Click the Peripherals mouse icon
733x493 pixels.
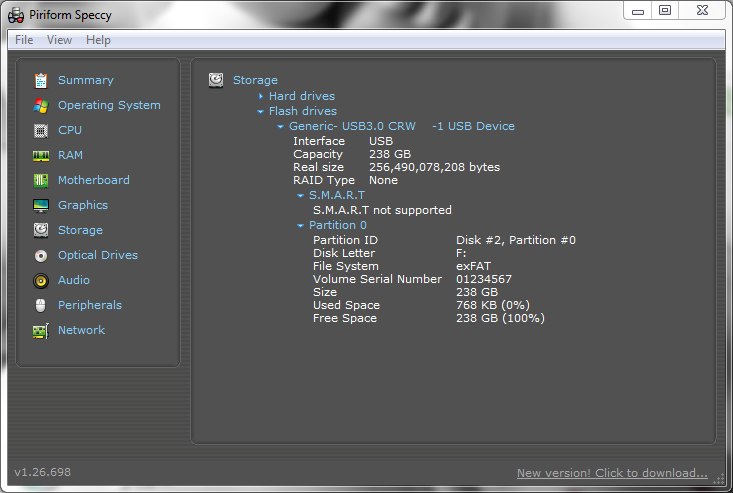[x=41, y=305]
